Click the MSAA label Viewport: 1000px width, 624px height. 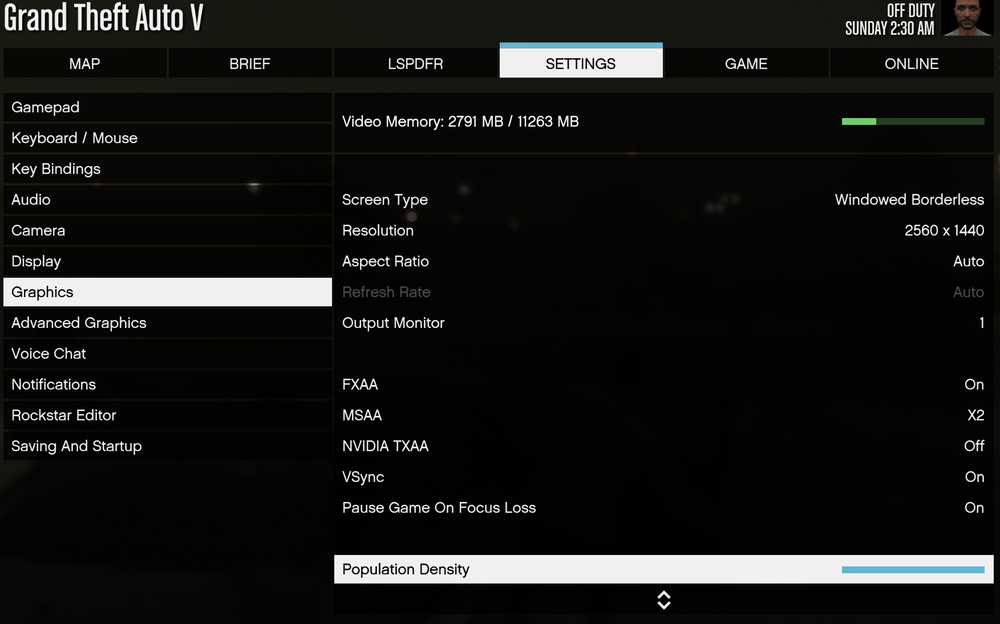click(x=362, y=415)
